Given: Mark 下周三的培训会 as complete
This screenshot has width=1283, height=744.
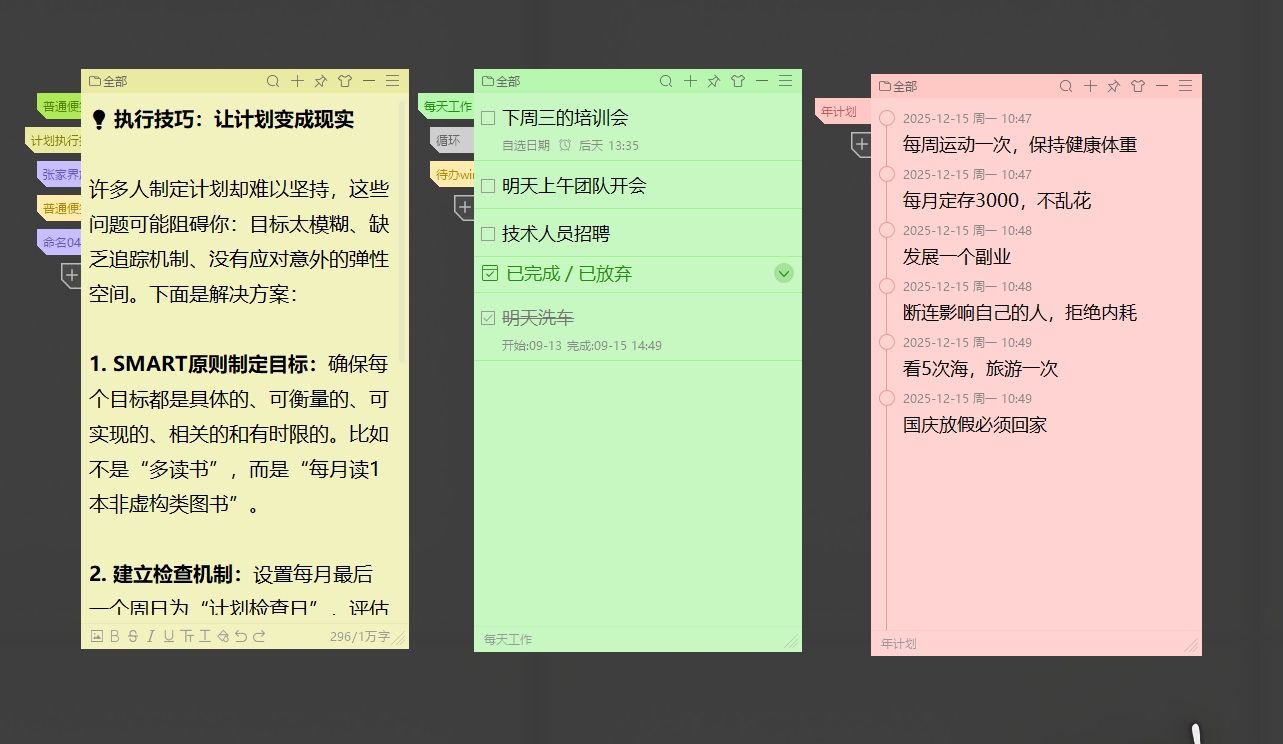Looking at the screenshot, I should 487,117.
